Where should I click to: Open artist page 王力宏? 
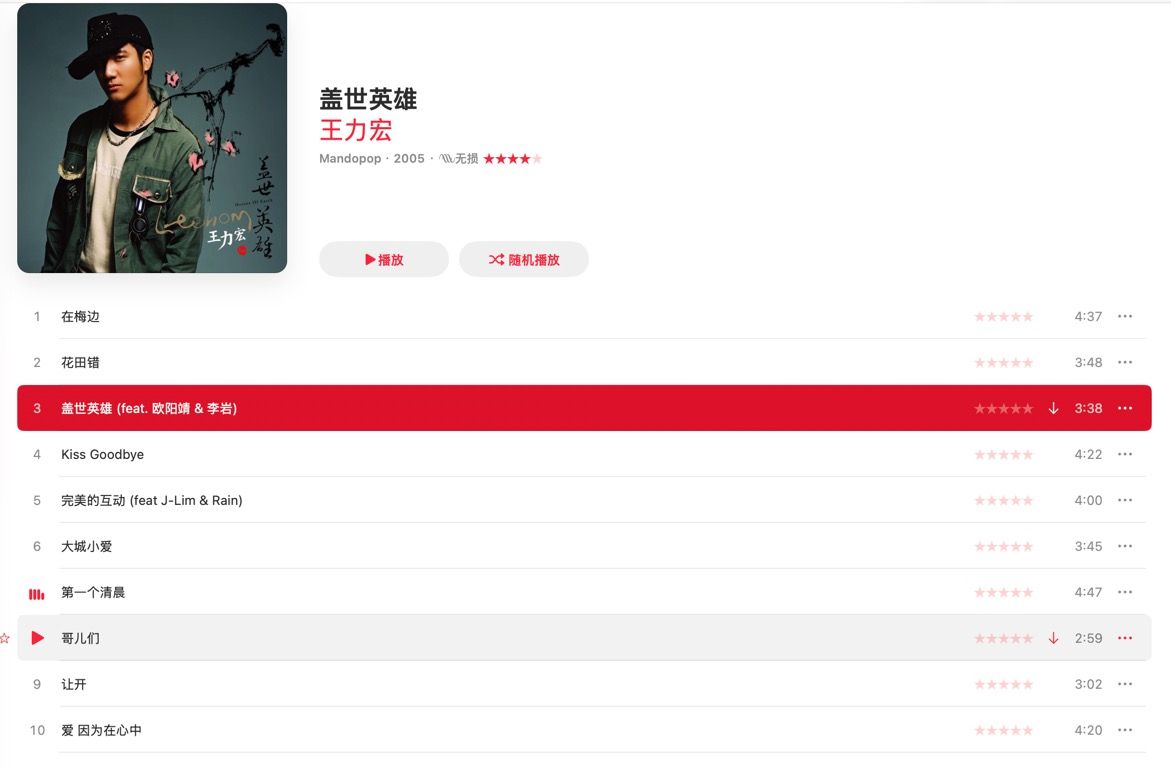click(x=355, y=130)
